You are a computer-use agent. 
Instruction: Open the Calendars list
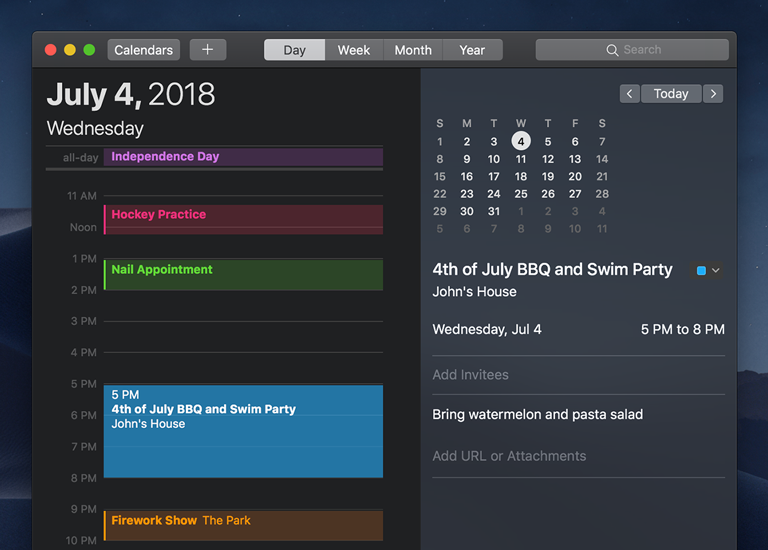[144, 50]
